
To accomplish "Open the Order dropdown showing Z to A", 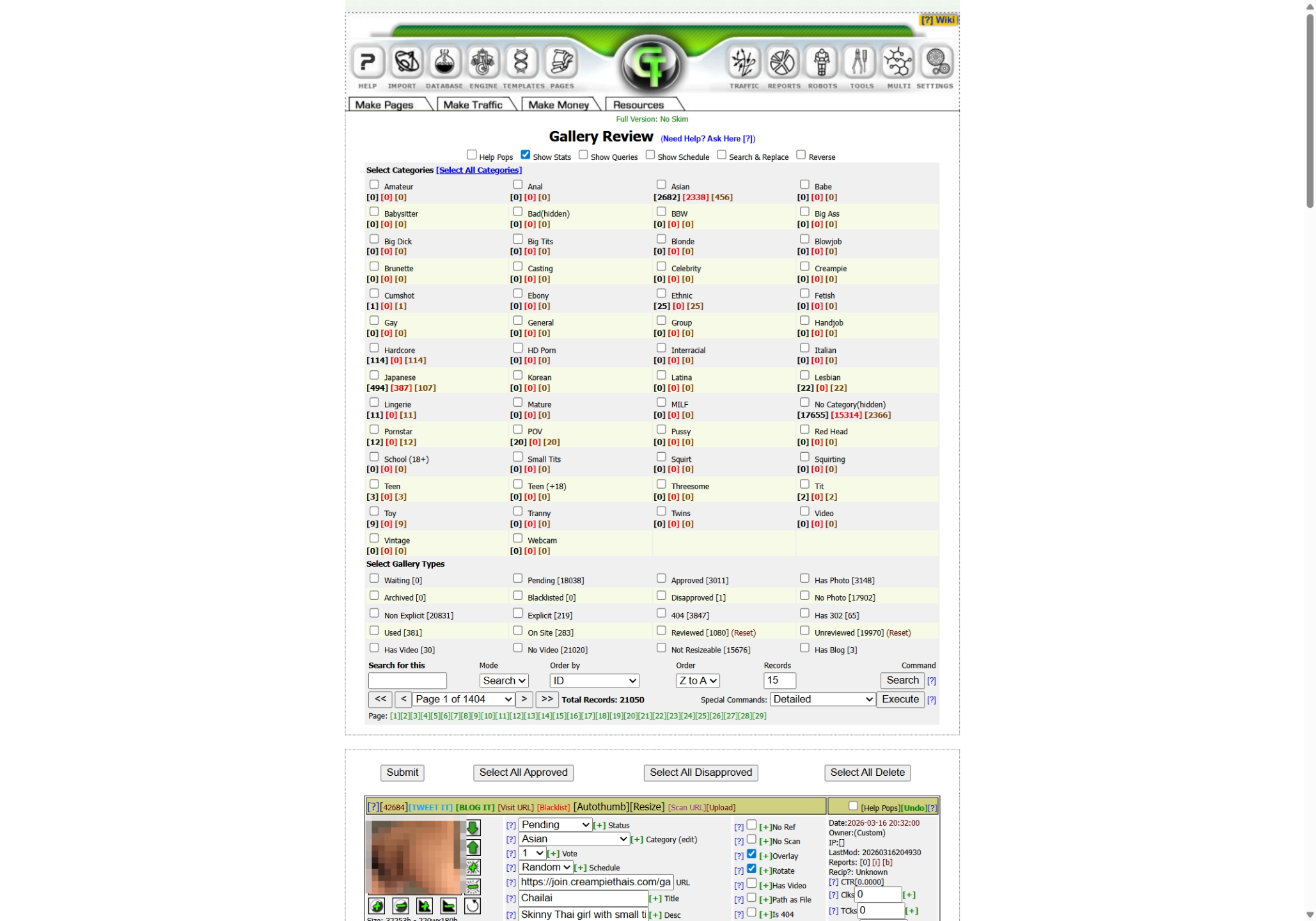I will [698, 681].
